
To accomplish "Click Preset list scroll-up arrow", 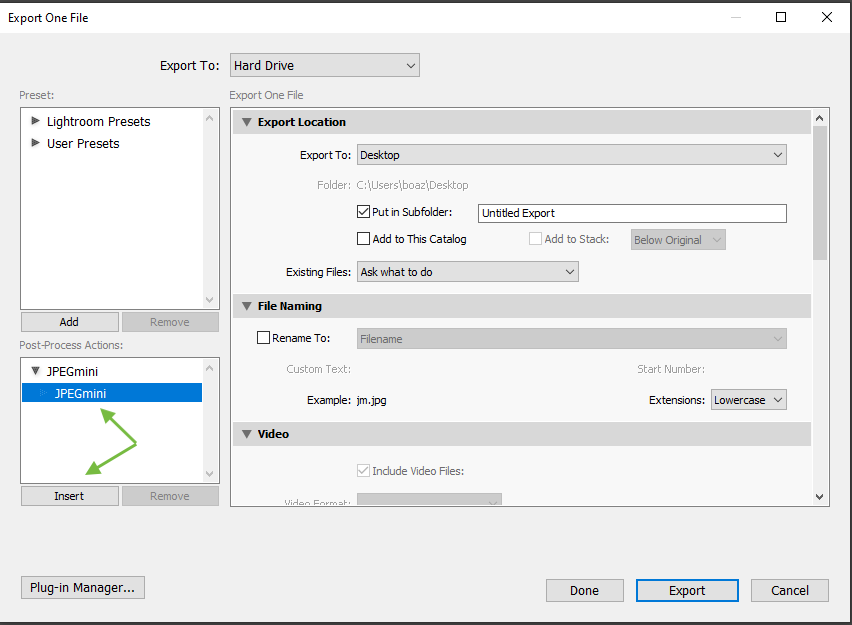I will tap(210, 118).
